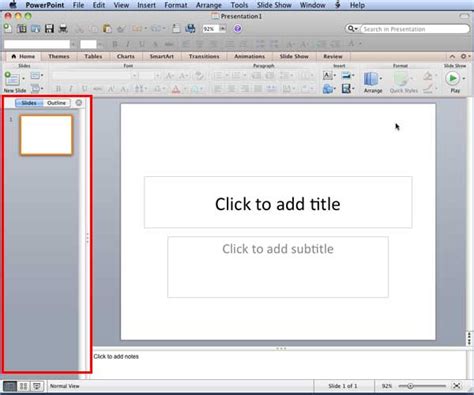The width and height of the screenshot is (474, 395).
Task: Click New Presentation icon in standard toolbar
Action: pyautogui.click(x=8, y=29)
